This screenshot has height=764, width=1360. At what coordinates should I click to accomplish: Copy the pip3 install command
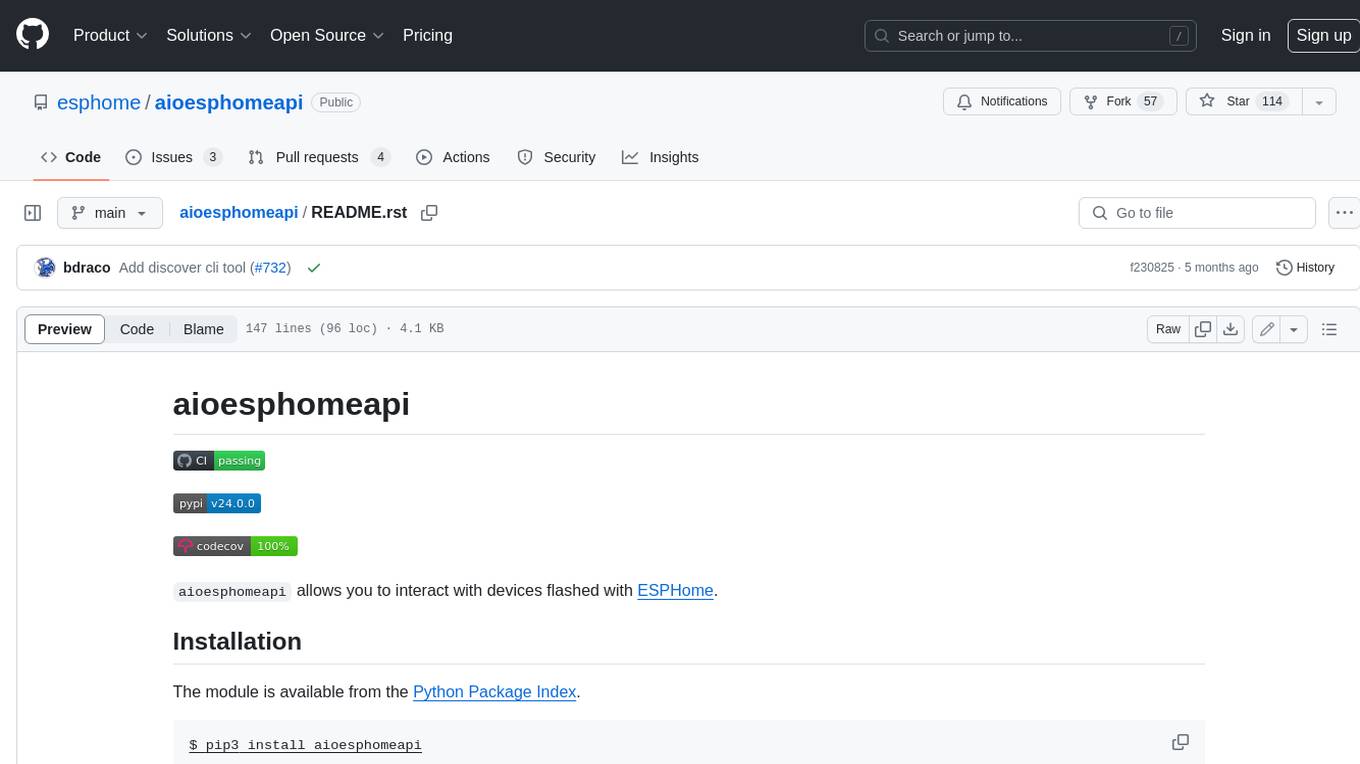coord(1181,742)
